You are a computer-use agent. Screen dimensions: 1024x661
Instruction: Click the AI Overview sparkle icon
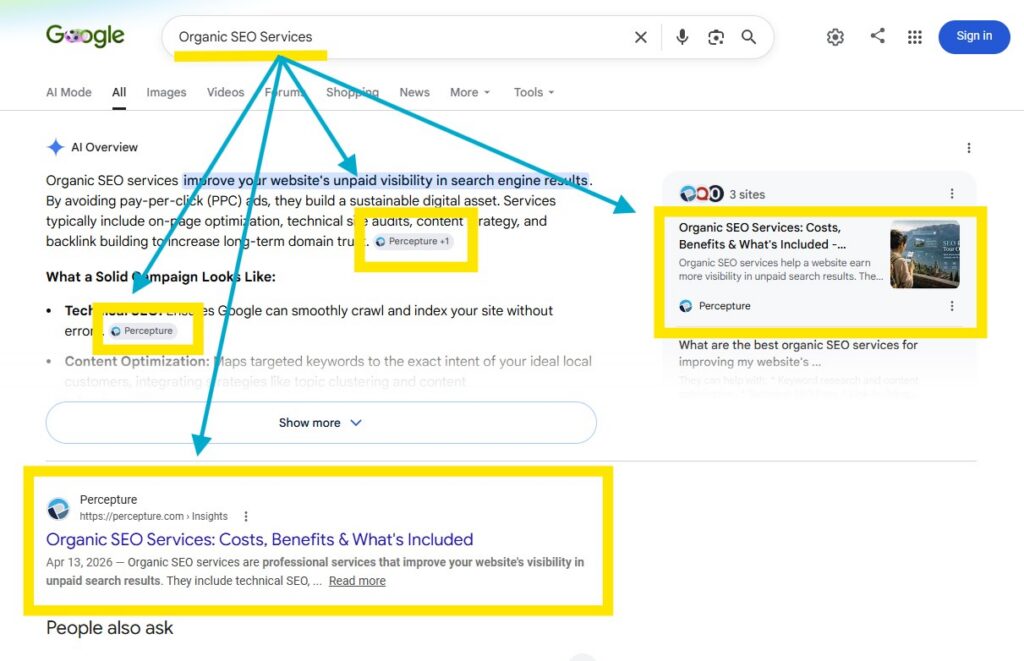[x=56, y=147]
